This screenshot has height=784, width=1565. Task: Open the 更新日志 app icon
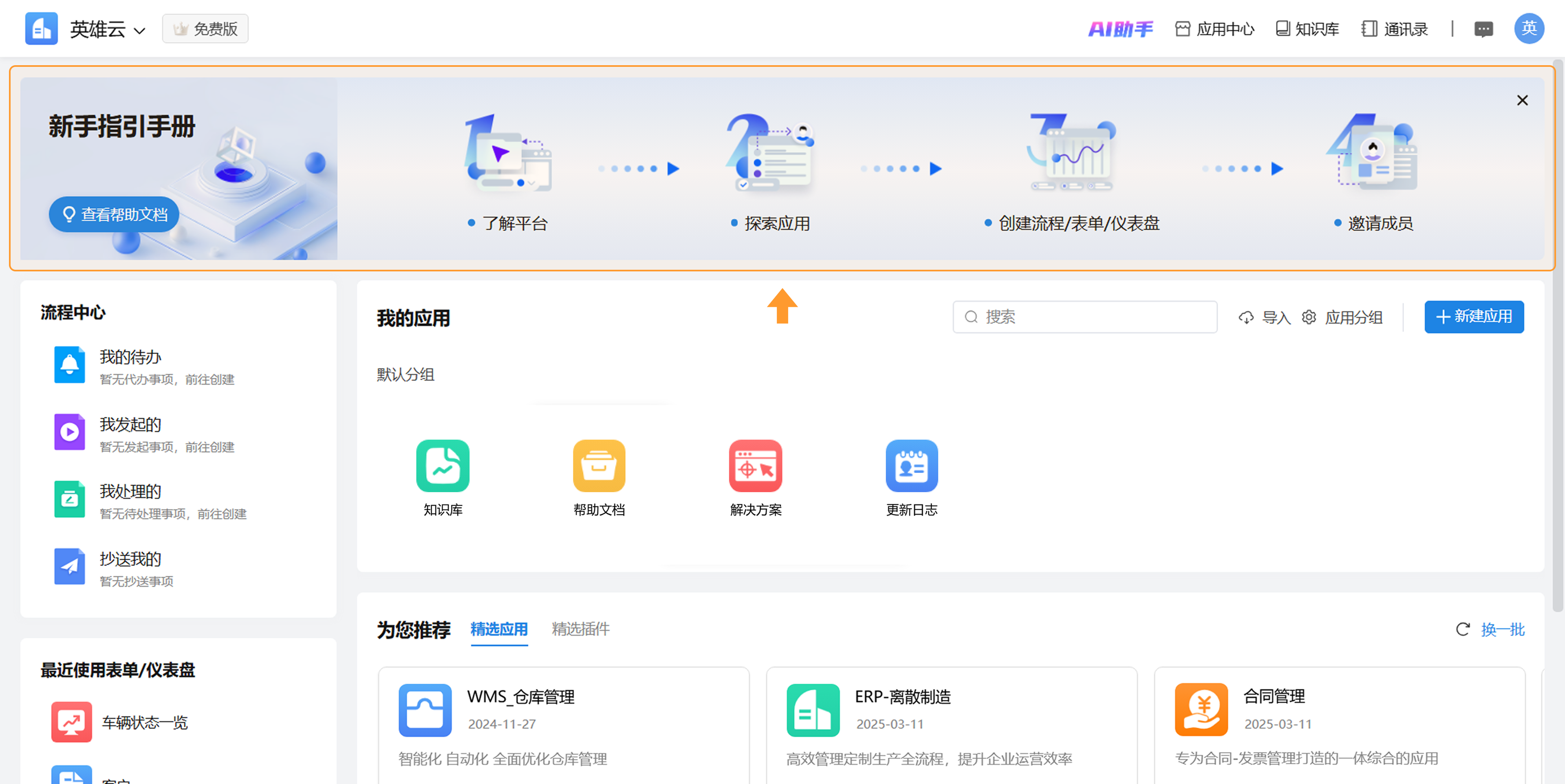coord(911,466)
